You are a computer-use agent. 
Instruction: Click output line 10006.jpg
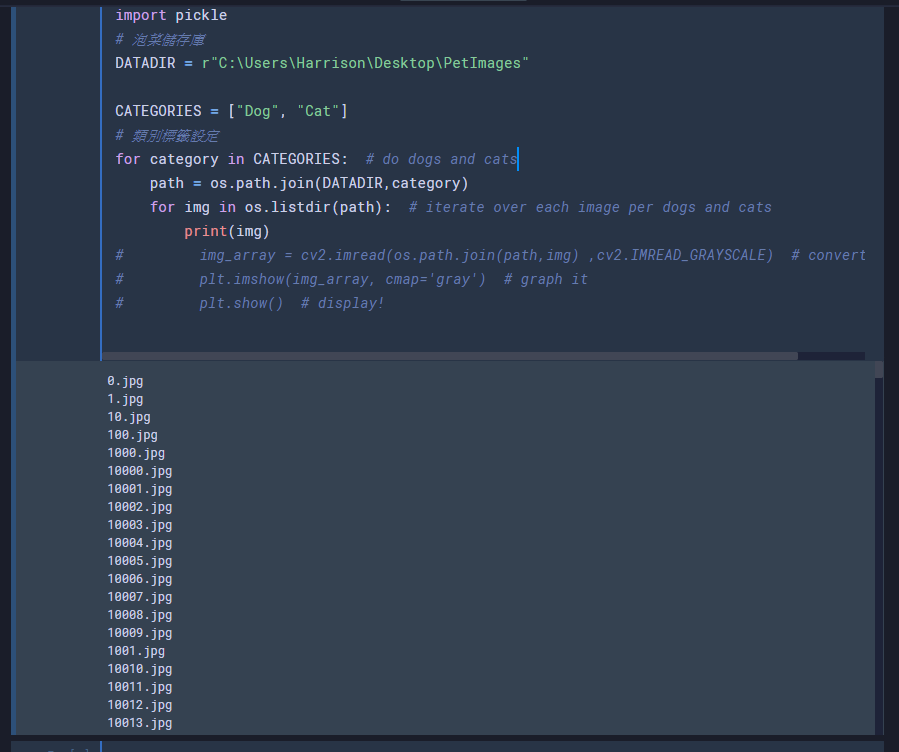click(139, 579)
